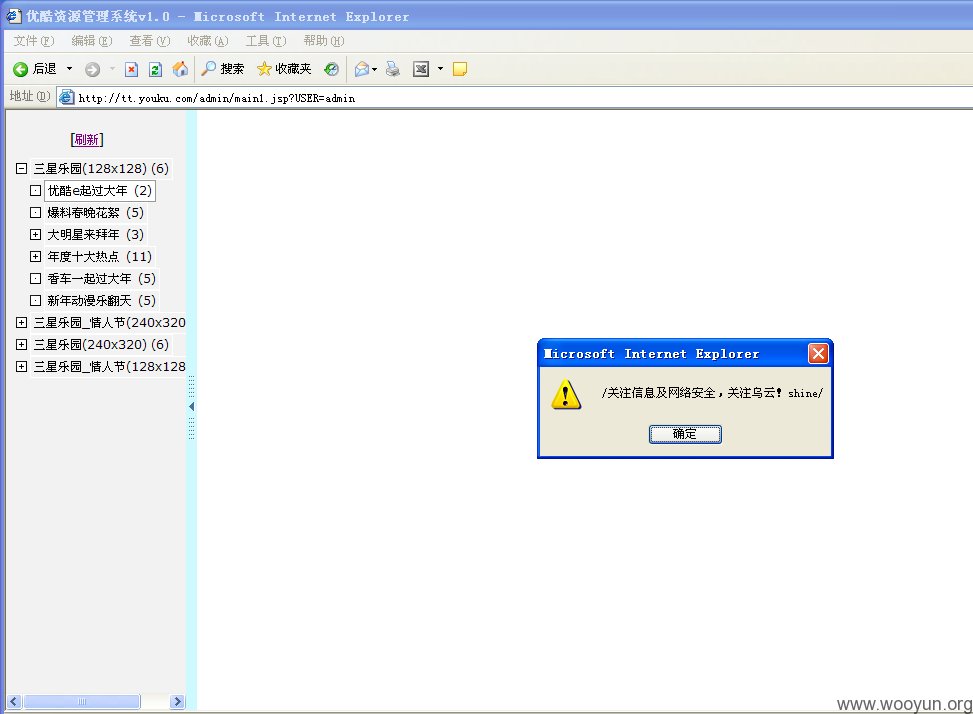
Task: Click the IE icon in window title
Action: point(13,16)
